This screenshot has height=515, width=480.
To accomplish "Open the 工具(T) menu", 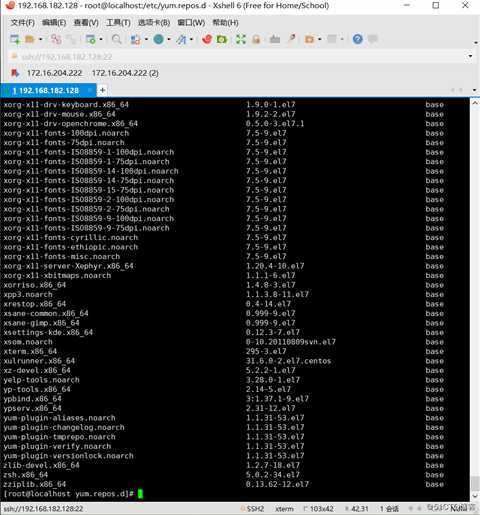I will coord(118,23).
